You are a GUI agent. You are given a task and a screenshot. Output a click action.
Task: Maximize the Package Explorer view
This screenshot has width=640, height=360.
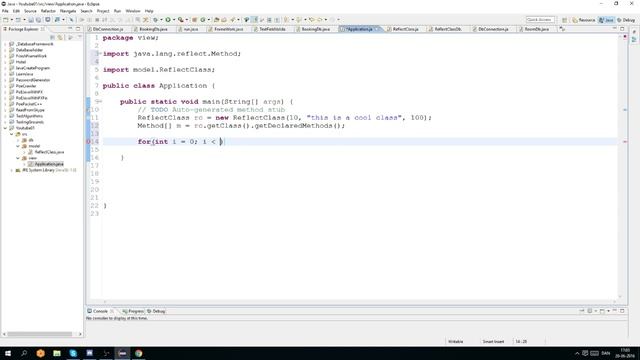pos(78,29)
